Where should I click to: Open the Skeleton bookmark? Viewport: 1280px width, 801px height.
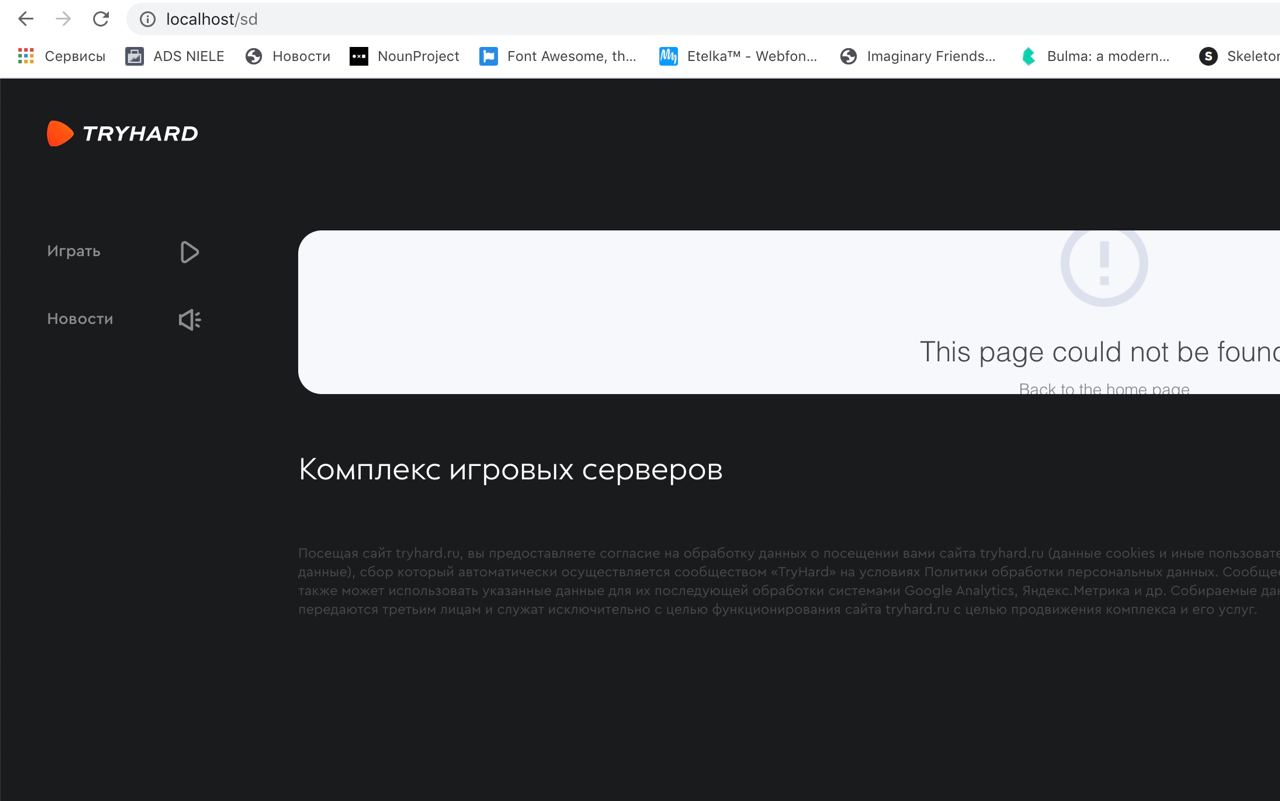click(1239, 56)
